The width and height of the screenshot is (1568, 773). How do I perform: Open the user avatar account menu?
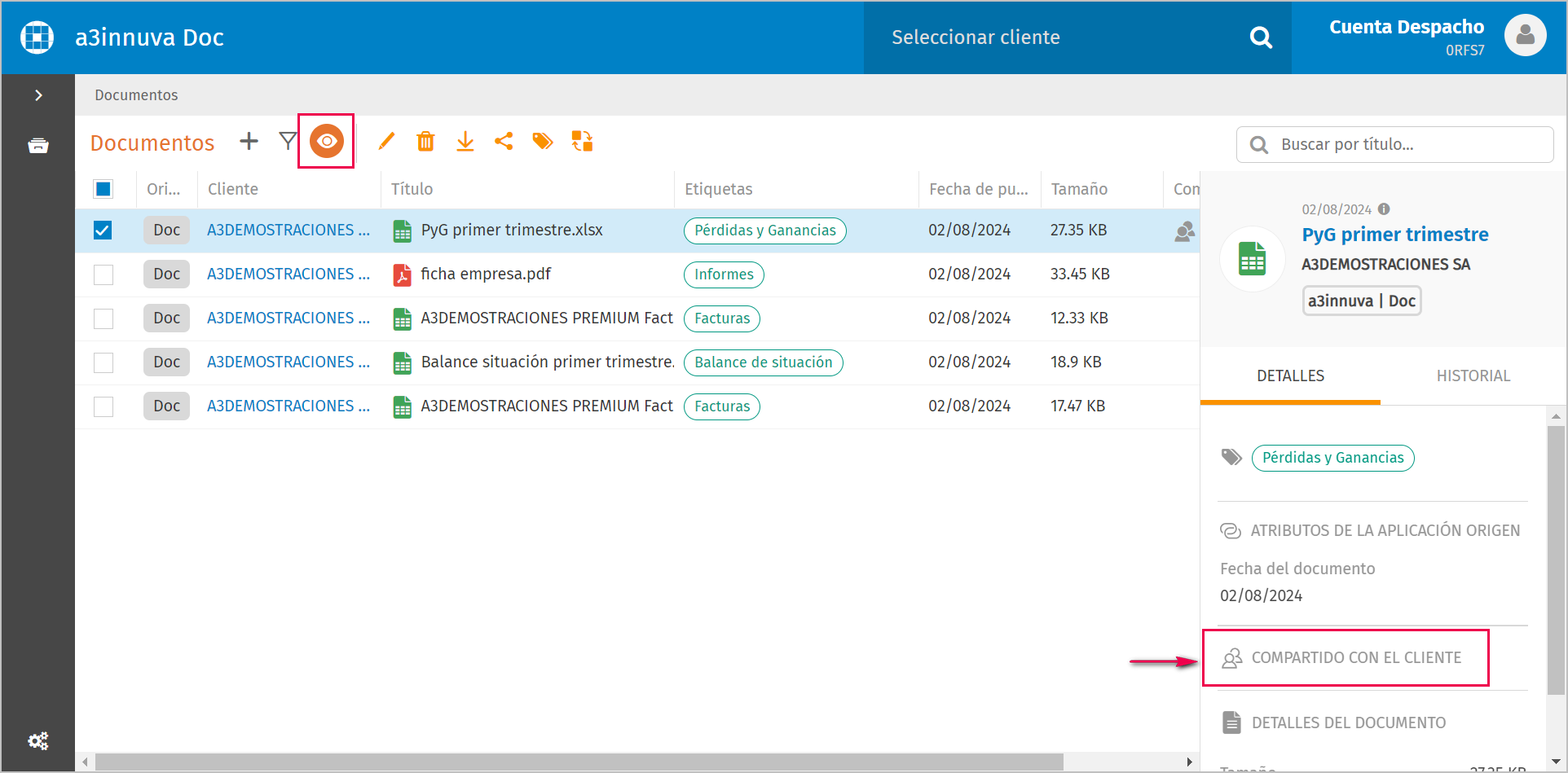pos(1525,36)
